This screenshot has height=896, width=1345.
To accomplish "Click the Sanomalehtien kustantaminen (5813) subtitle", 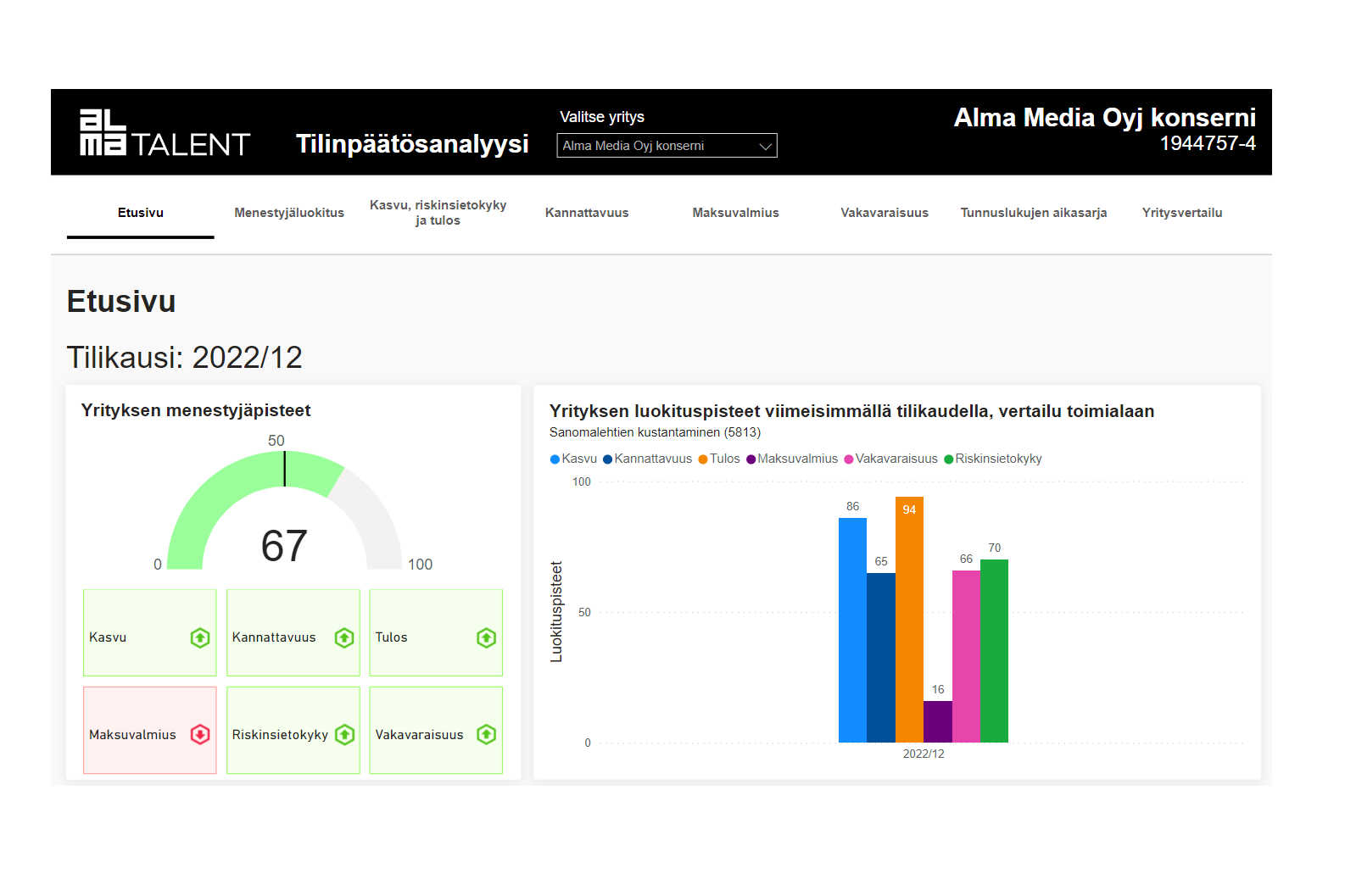I will (x=655, y=432).
